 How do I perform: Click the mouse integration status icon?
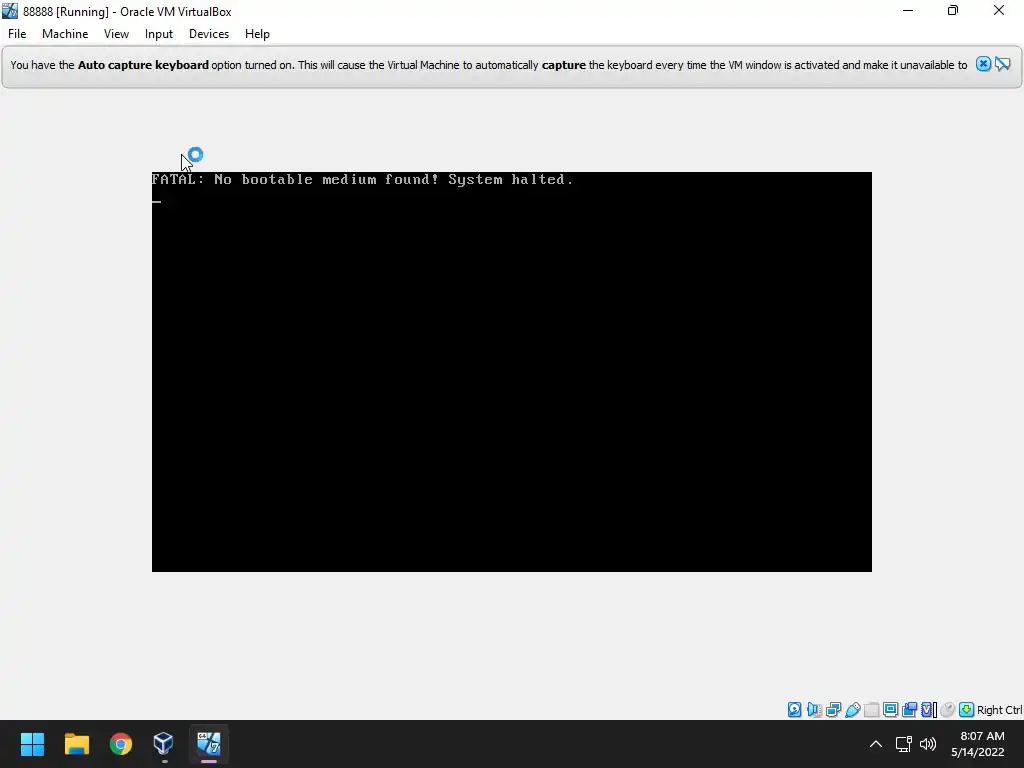tap(948, 710)
